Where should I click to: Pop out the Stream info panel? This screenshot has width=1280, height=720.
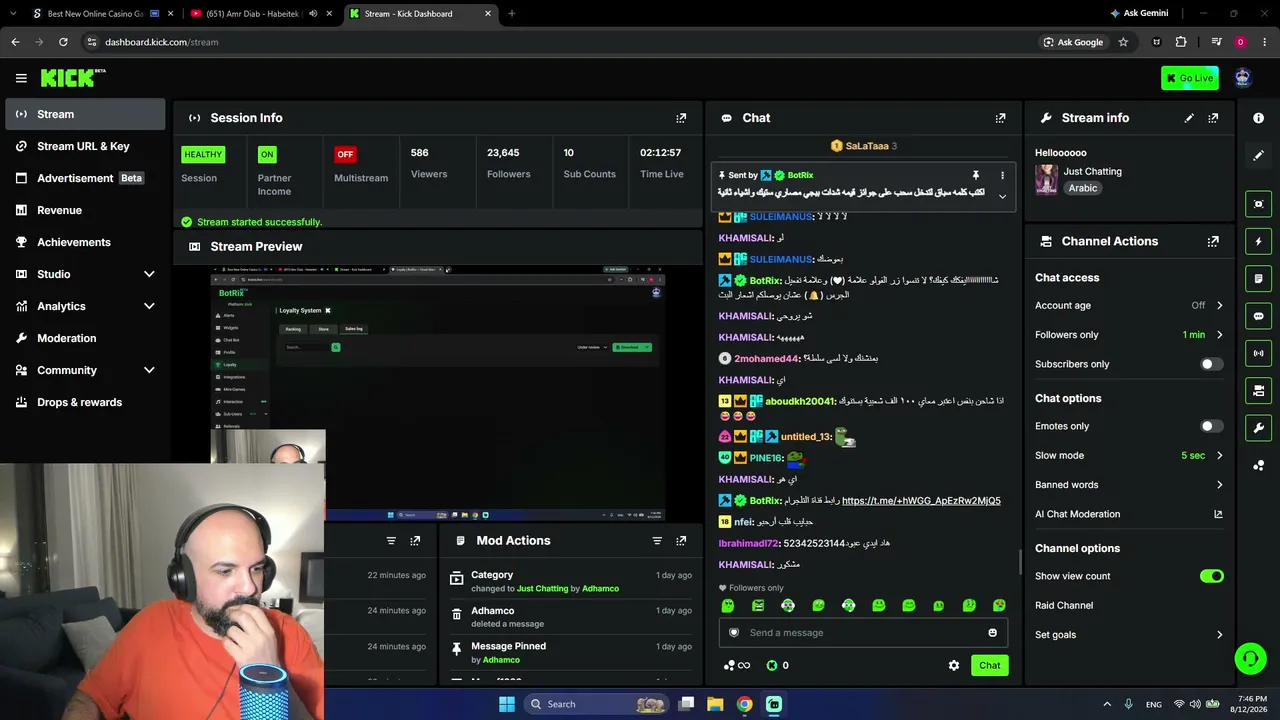pyautogui.click(x=1213, y=118)
